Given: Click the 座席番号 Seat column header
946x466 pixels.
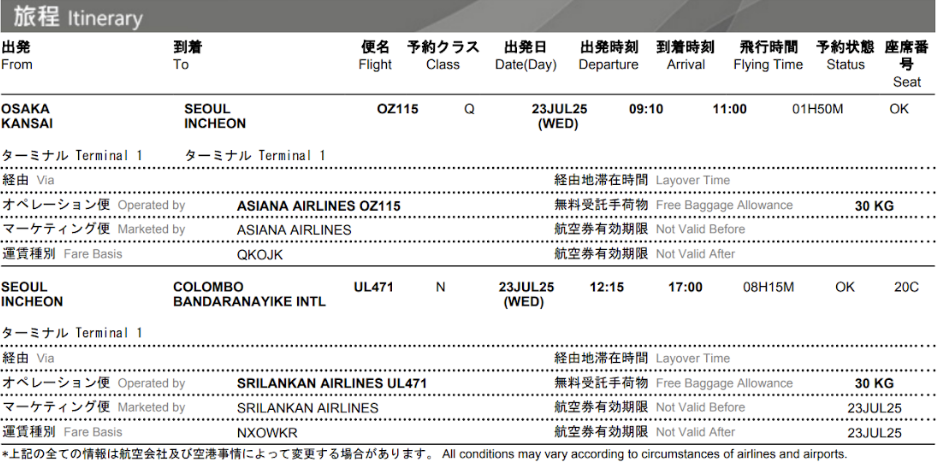Looking at the screenshot, I should click(906, 64).
